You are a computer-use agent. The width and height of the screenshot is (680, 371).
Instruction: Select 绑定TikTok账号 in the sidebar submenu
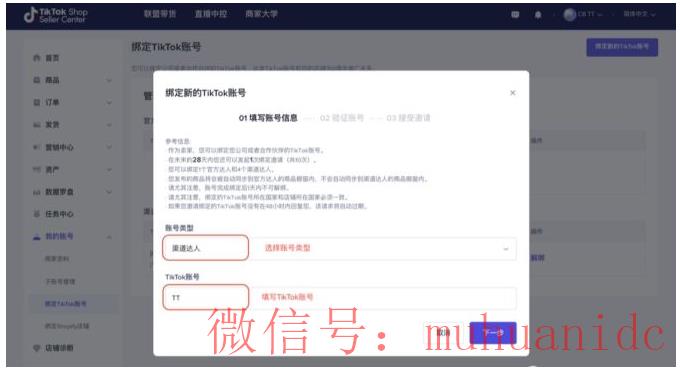tap(65, 304)
